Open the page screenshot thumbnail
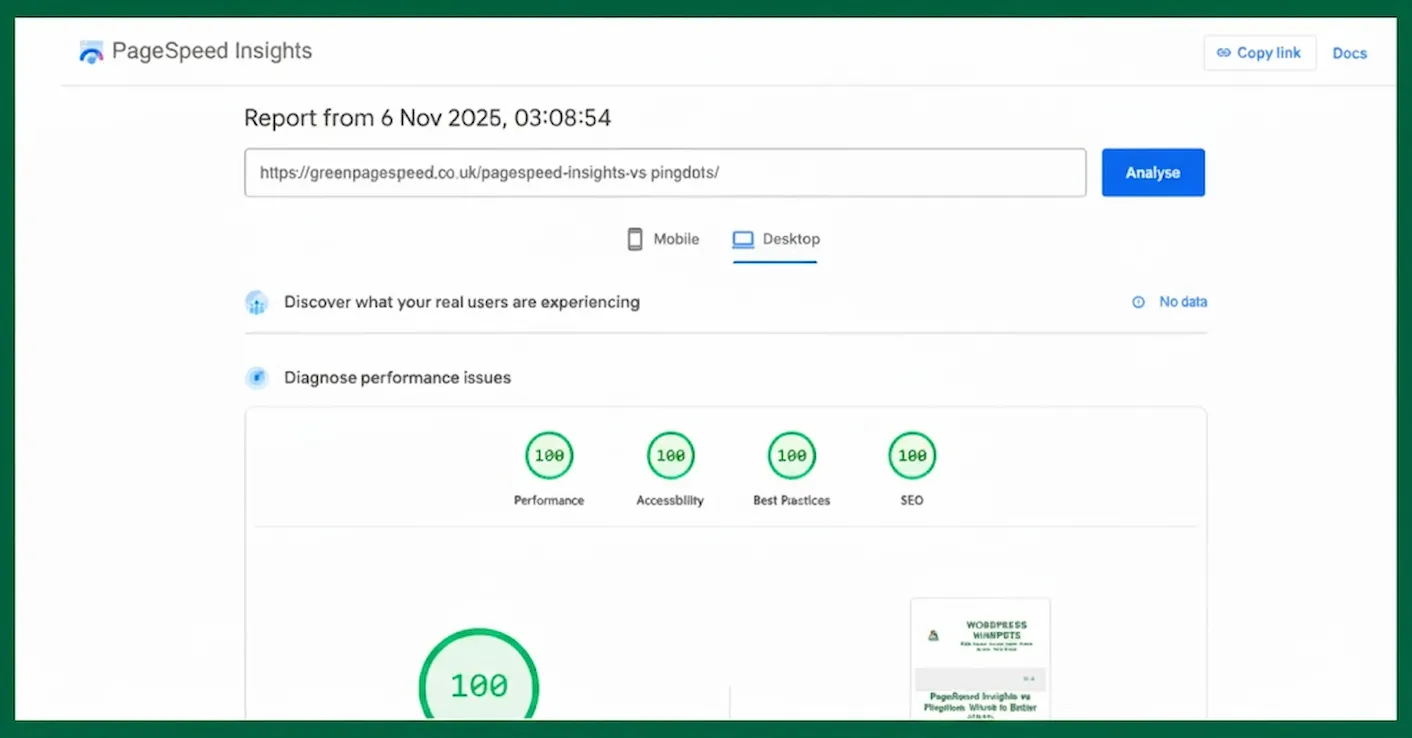1412x738 pixels. [x=980, y=658]
